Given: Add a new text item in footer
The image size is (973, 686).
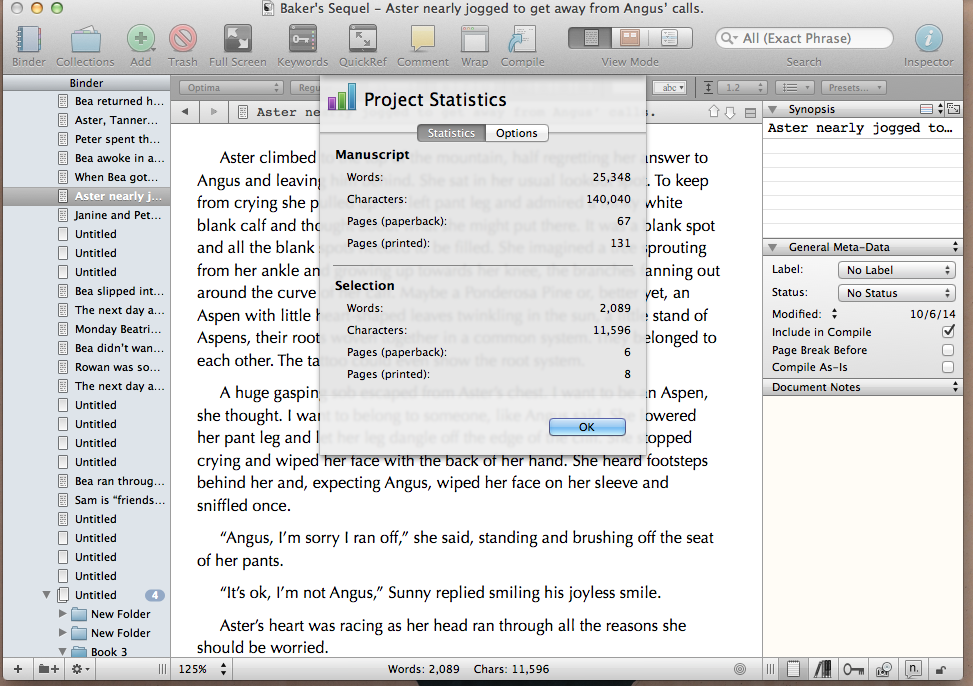Looking at the screenshot, I should [18, 669].
